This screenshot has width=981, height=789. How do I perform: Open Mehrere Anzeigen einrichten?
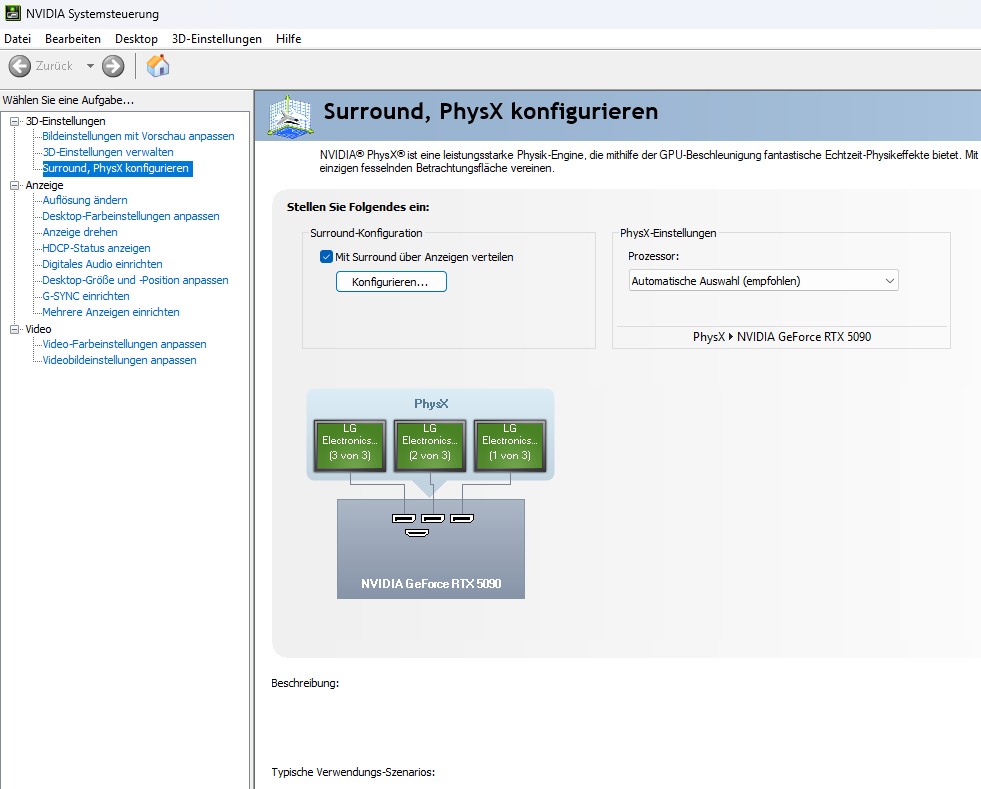pos(111,312)
